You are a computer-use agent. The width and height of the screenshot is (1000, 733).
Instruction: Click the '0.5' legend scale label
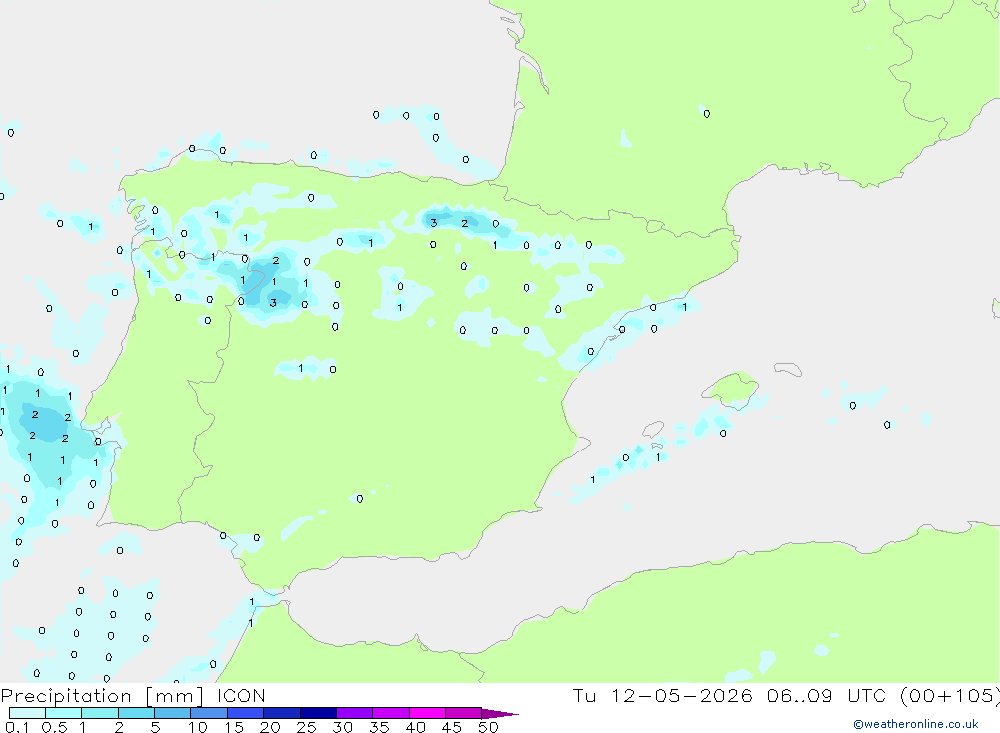[x=54, y=727]
